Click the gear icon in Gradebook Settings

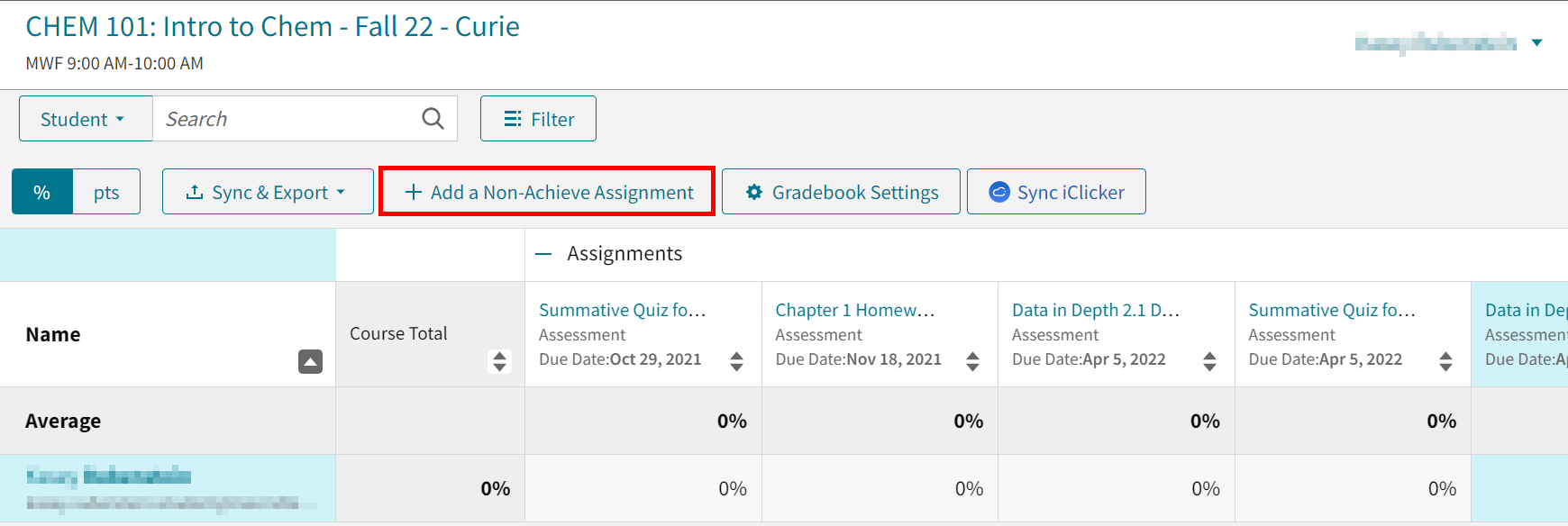tap(755, 191)
